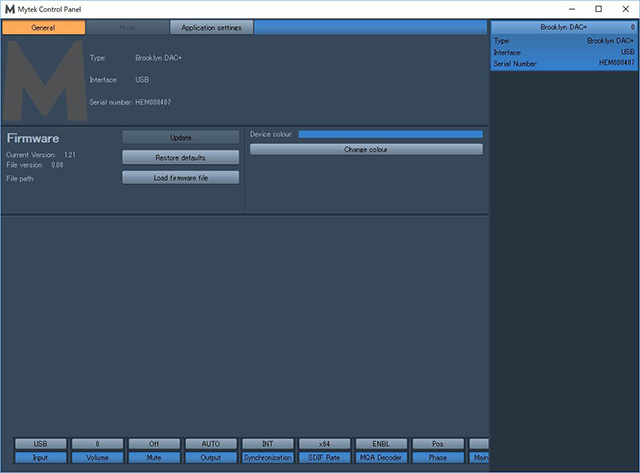This screenshot has width=640, height=473.
Task: Change the x64 SDIF Rate value
Action: tap(324, 443)
